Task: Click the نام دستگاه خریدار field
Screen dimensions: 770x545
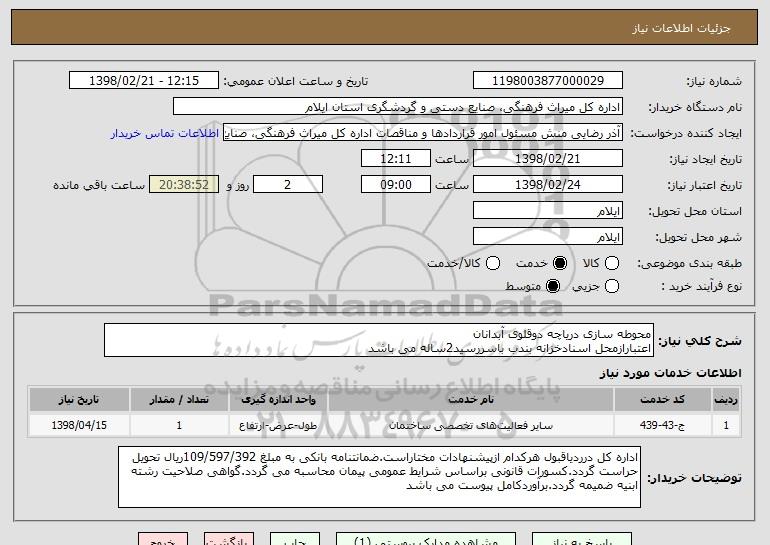Action: coord(398,107)
